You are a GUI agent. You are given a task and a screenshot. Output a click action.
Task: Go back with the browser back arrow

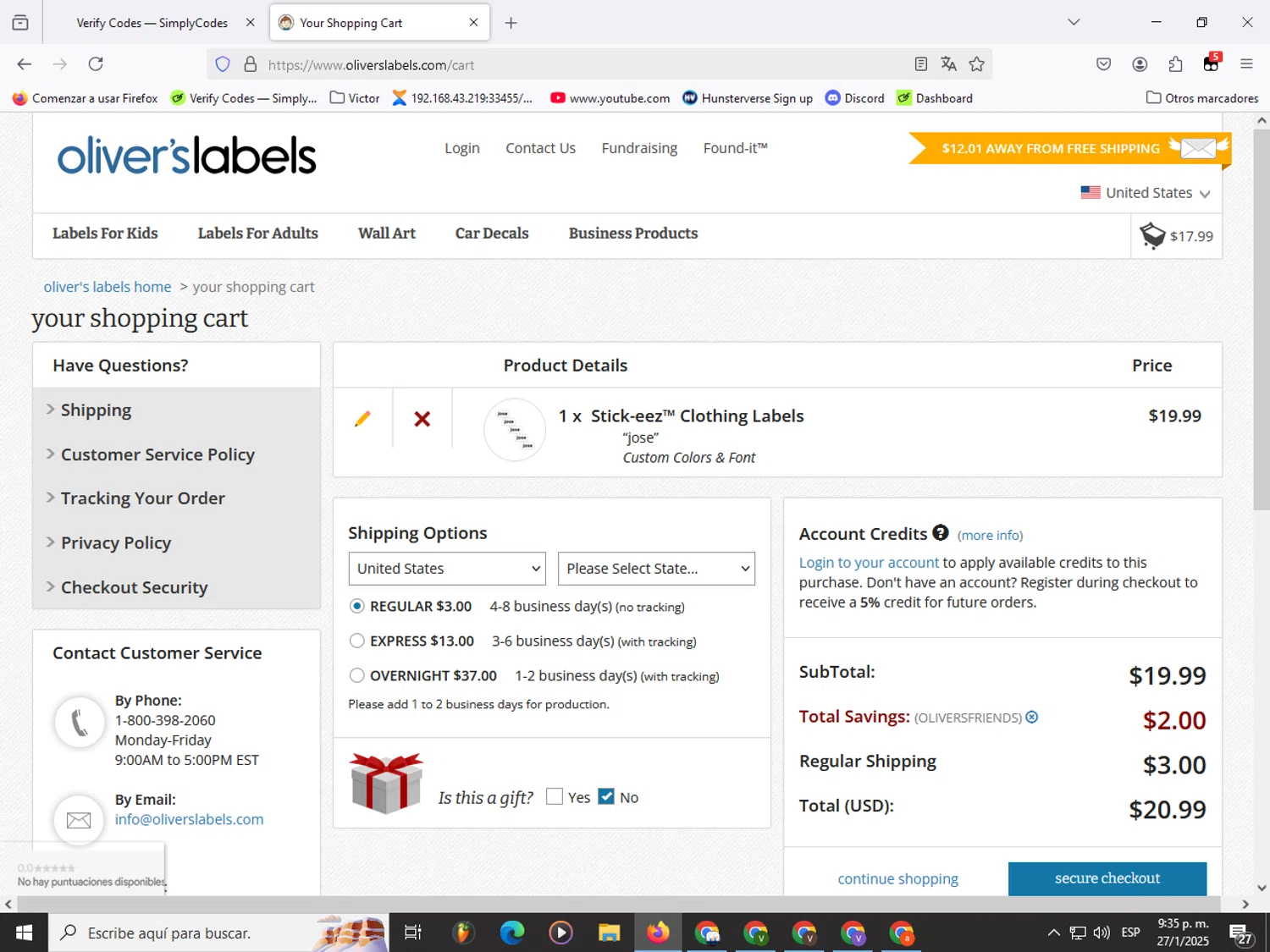(25, 64)
